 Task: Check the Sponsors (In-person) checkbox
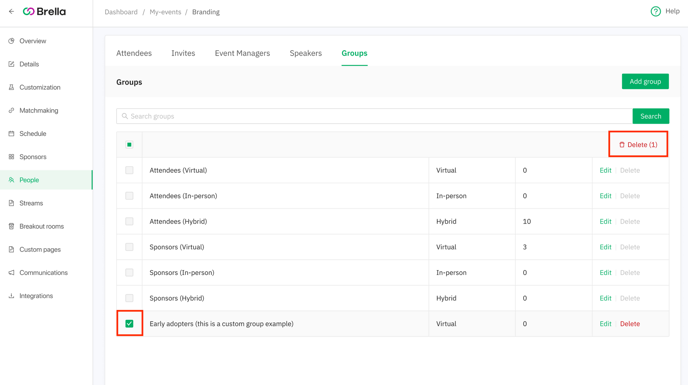(x=129, y=273)
